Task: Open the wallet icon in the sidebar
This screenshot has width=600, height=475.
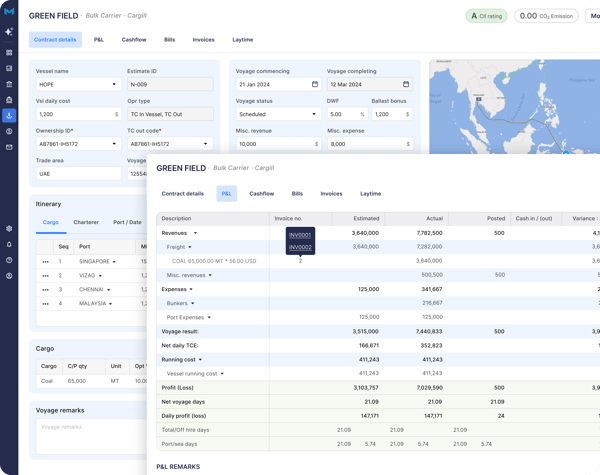Action: [9, 68]
